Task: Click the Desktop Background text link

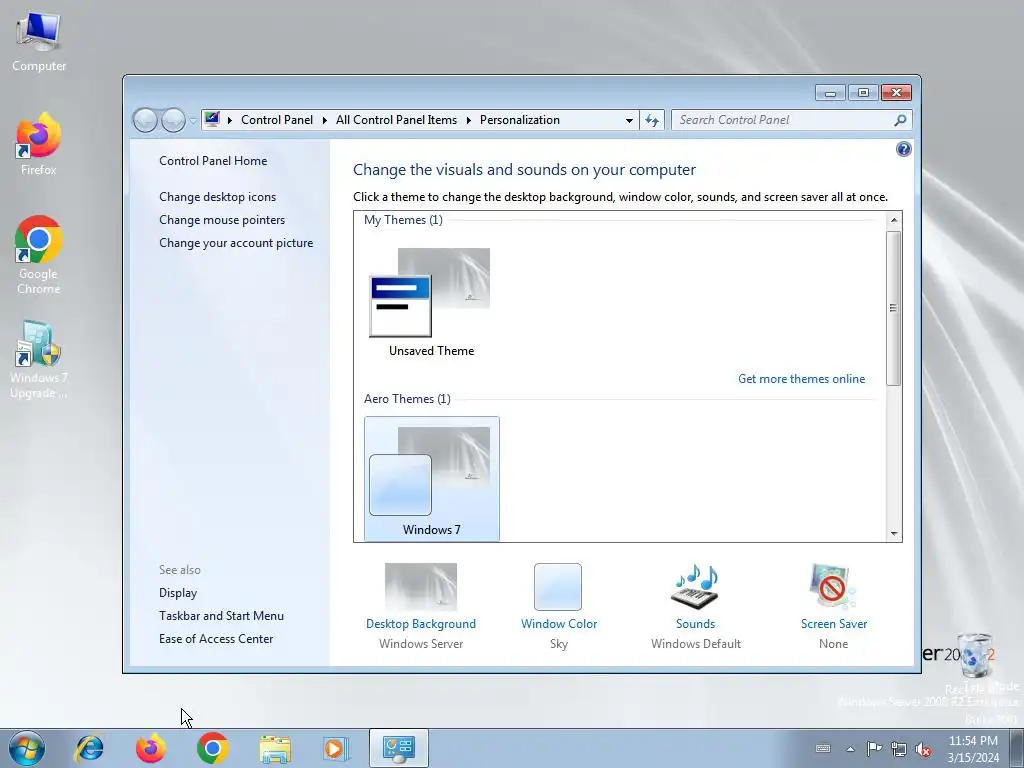Action: click(x=421, y=624)
